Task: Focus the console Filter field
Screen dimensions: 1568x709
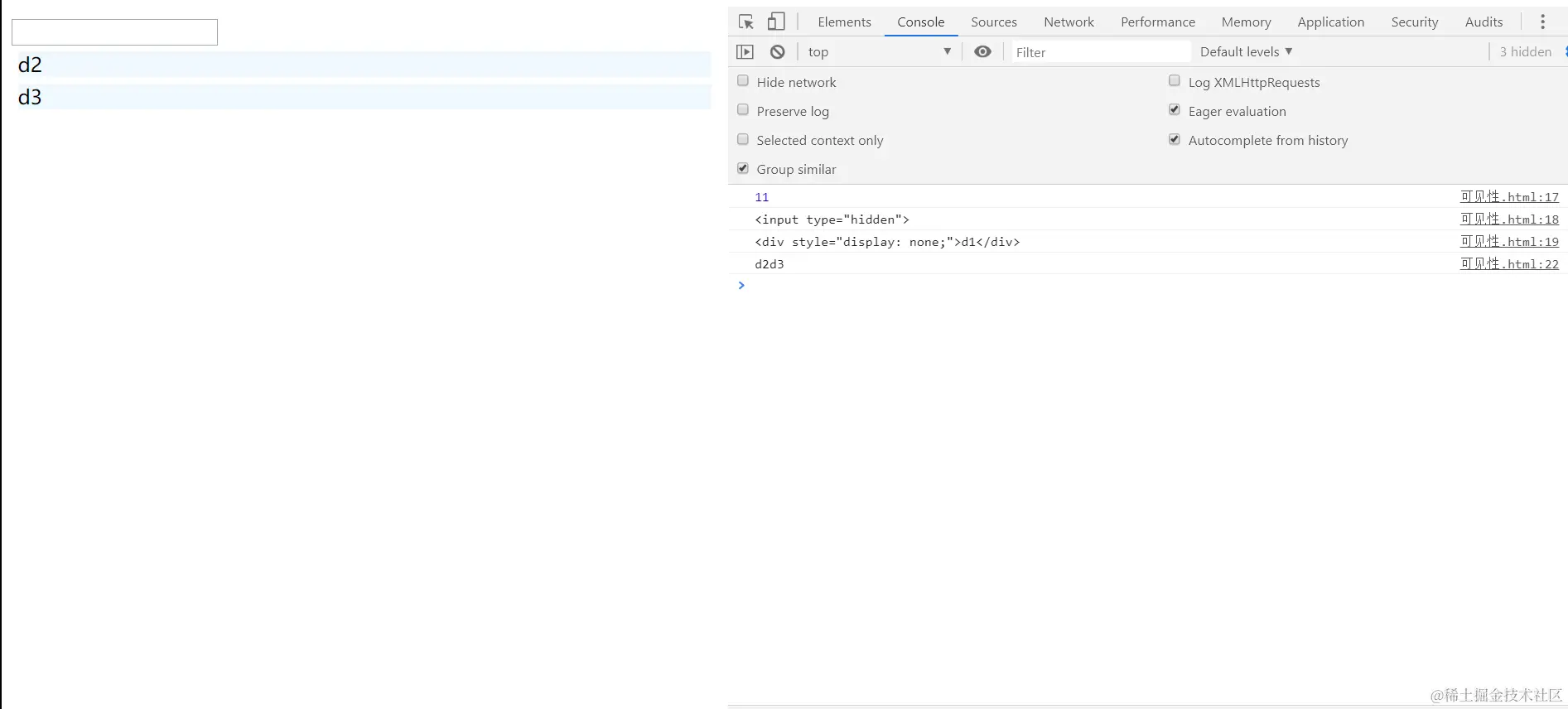Action: [1101, 52]
